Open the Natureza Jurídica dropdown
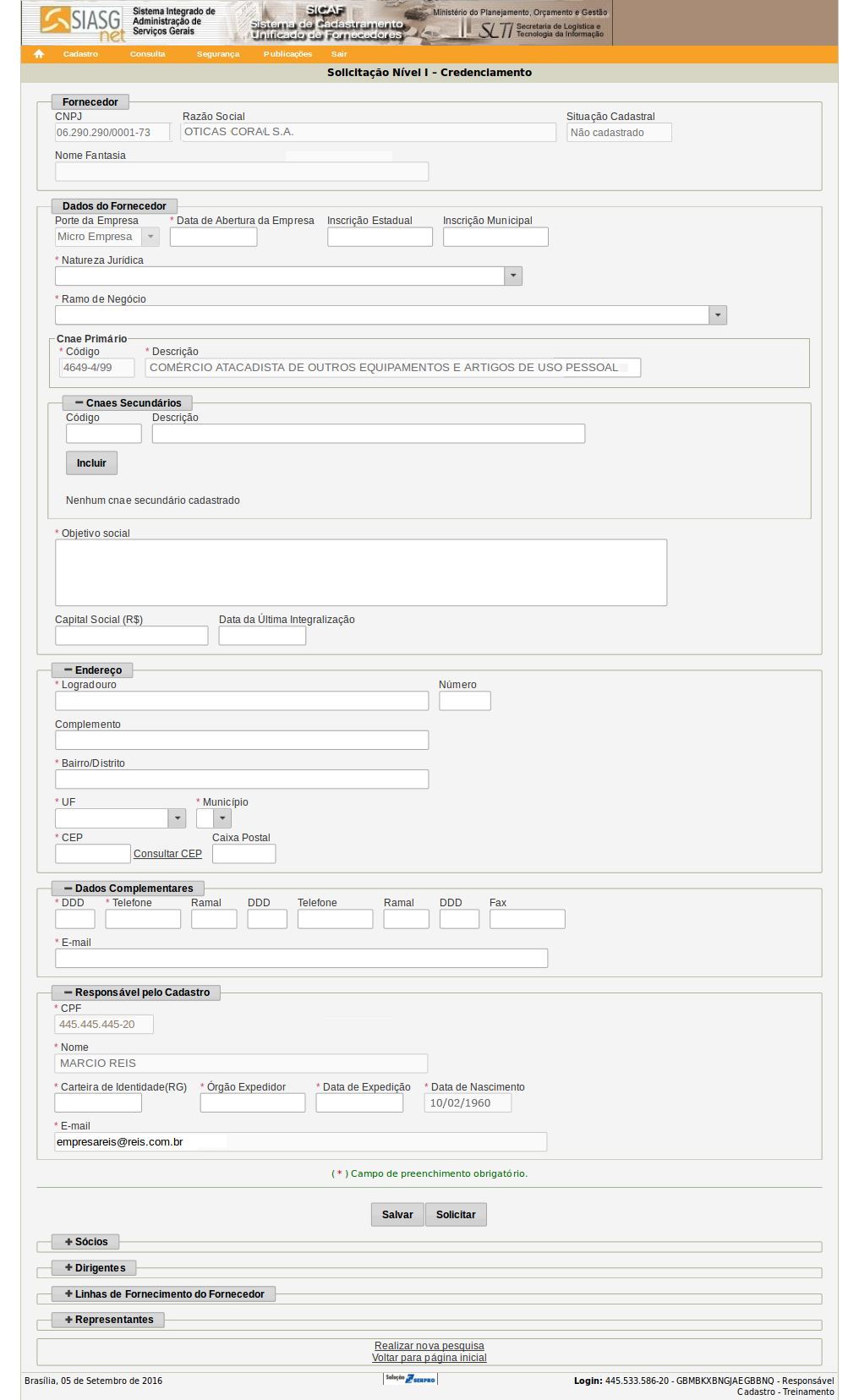859x1400 pixels. click(x=288, y=276)
